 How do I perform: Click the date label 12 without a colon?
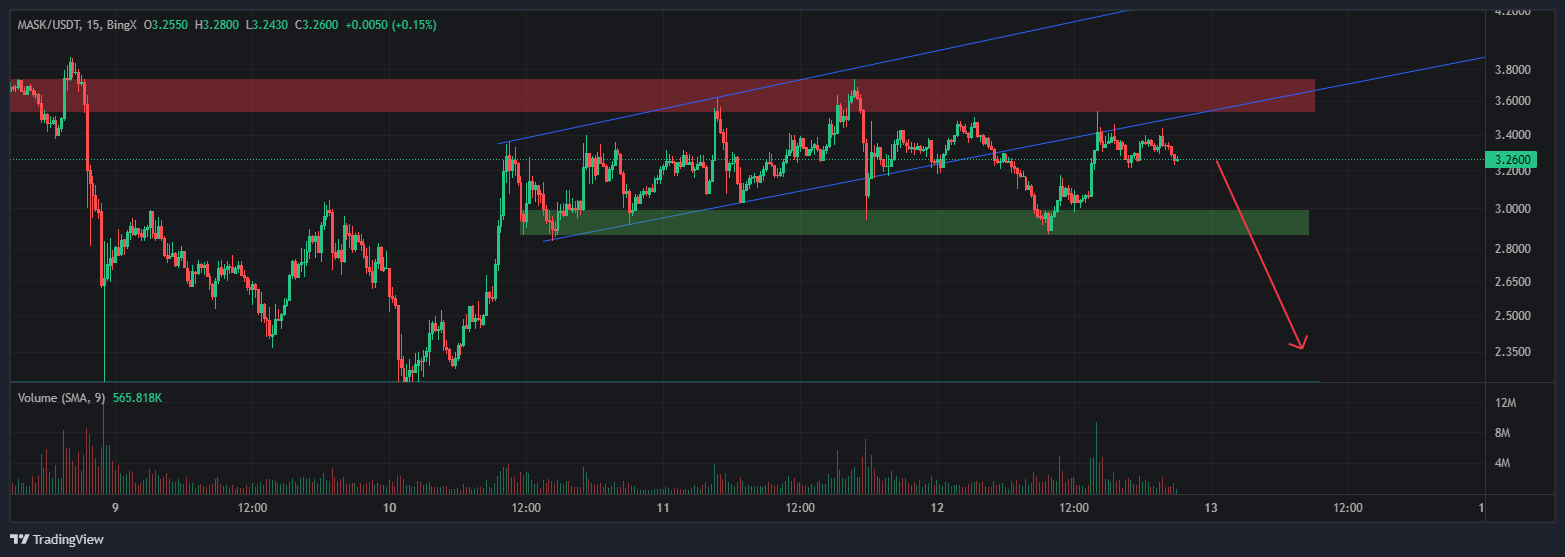937,508
